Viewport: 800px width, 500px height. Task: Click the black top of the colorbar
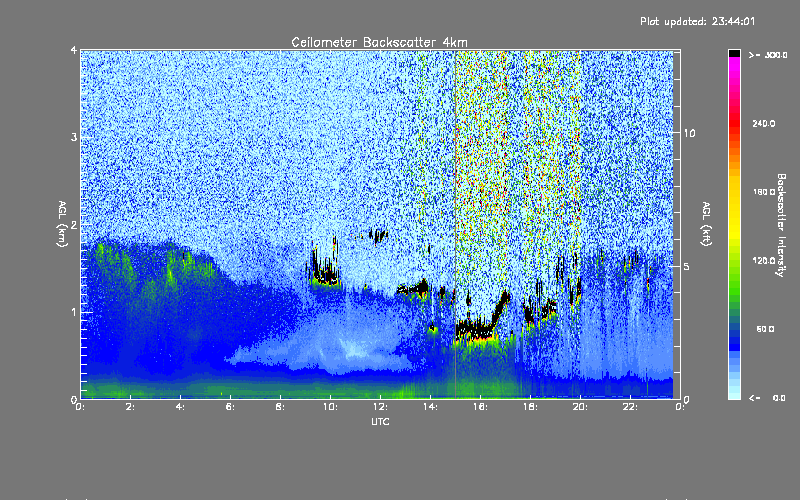tap(734, 53)
